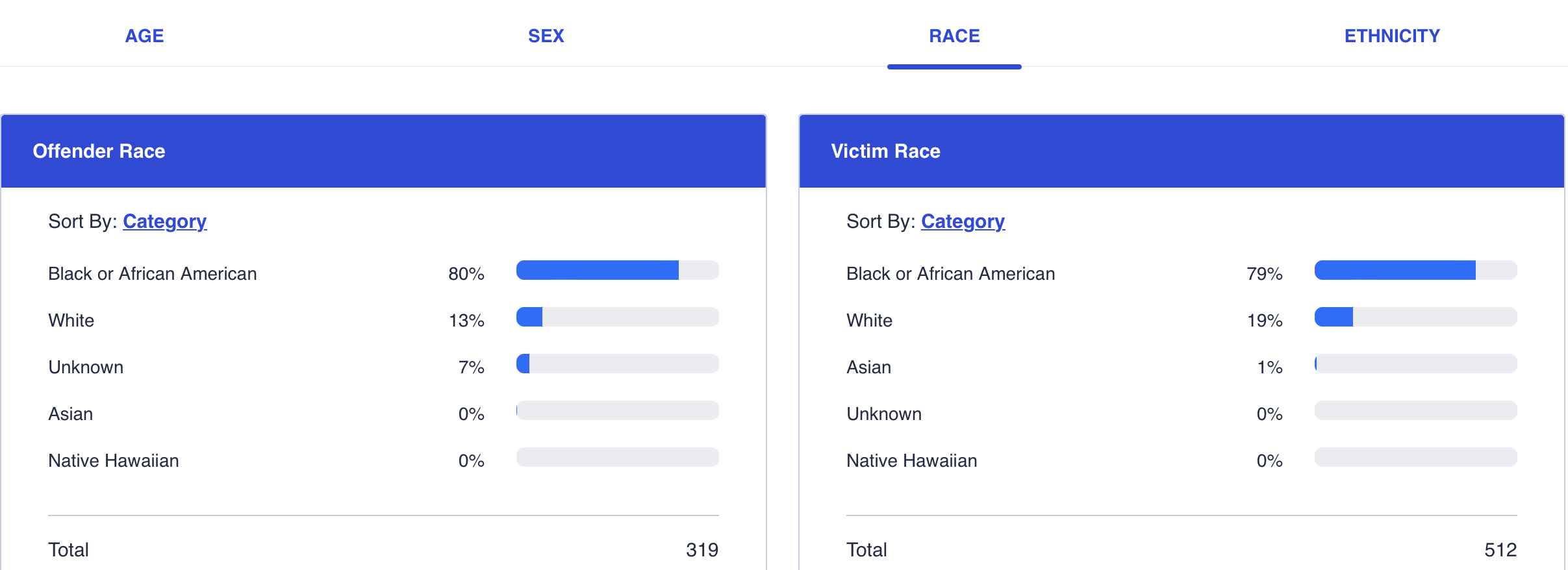Image resolution: width=1568 pixels, height=570 pixels.
Task: Click offender Black or African American bar
Action: (617, 270)
